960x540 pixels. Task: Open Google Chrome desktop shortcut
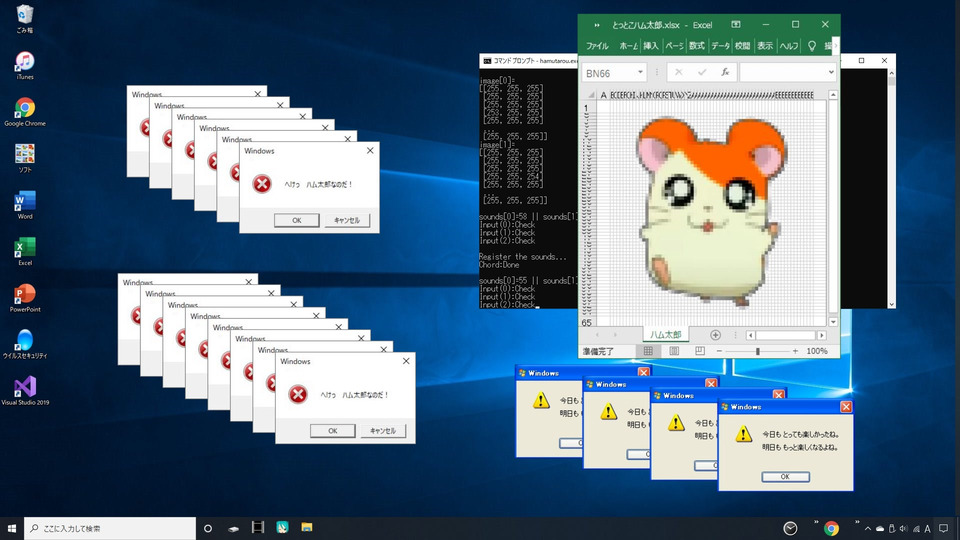[x=24, y=111]
